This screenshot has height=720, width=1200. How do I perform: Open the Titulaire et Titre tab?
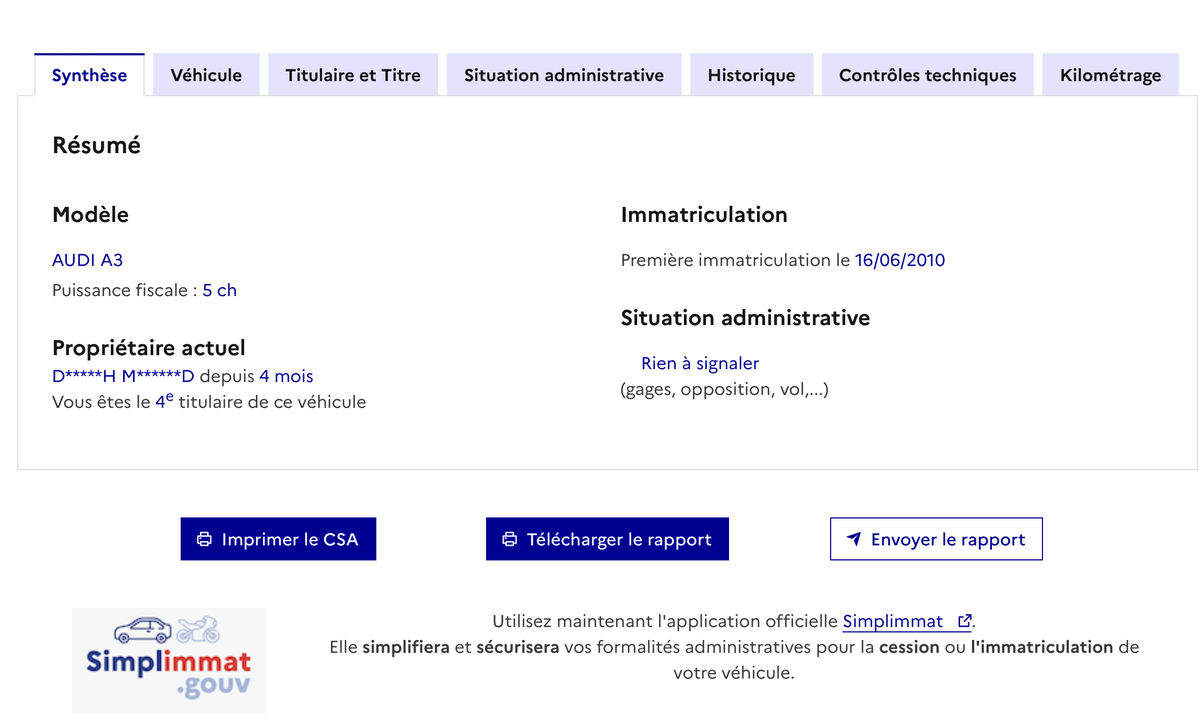coord(353,75)
